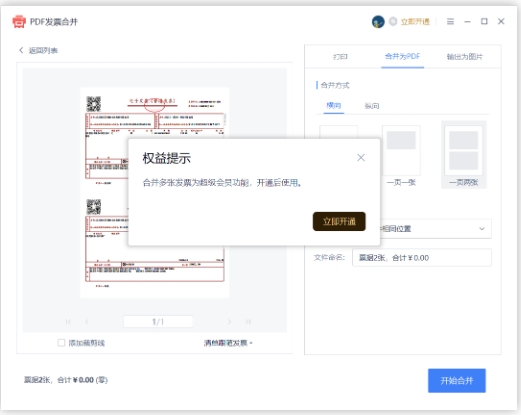Image resolution: width=521 pixels, height=415 pixels.
Task: Go to previous preview page
Action: 87,322
